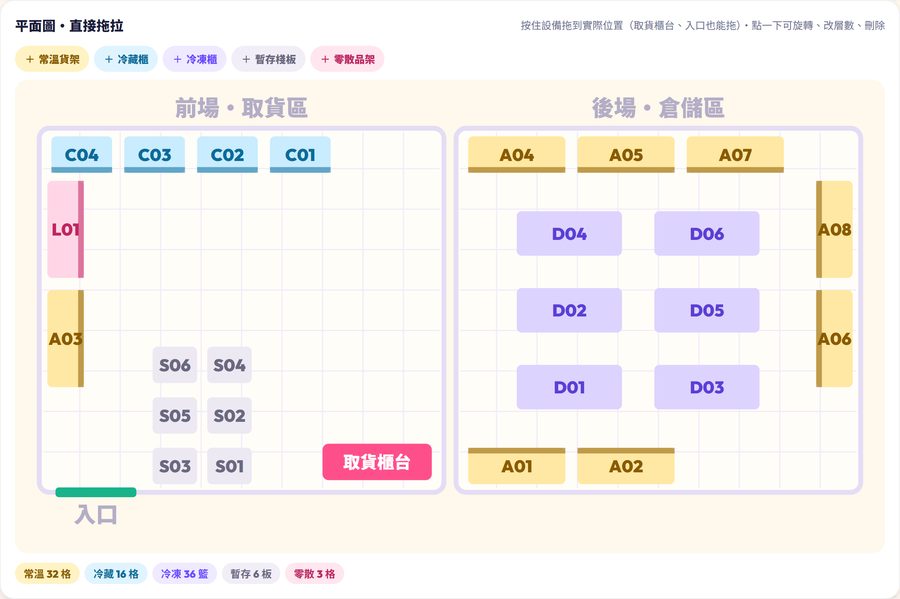Select shelf A04

click(517, 154)
